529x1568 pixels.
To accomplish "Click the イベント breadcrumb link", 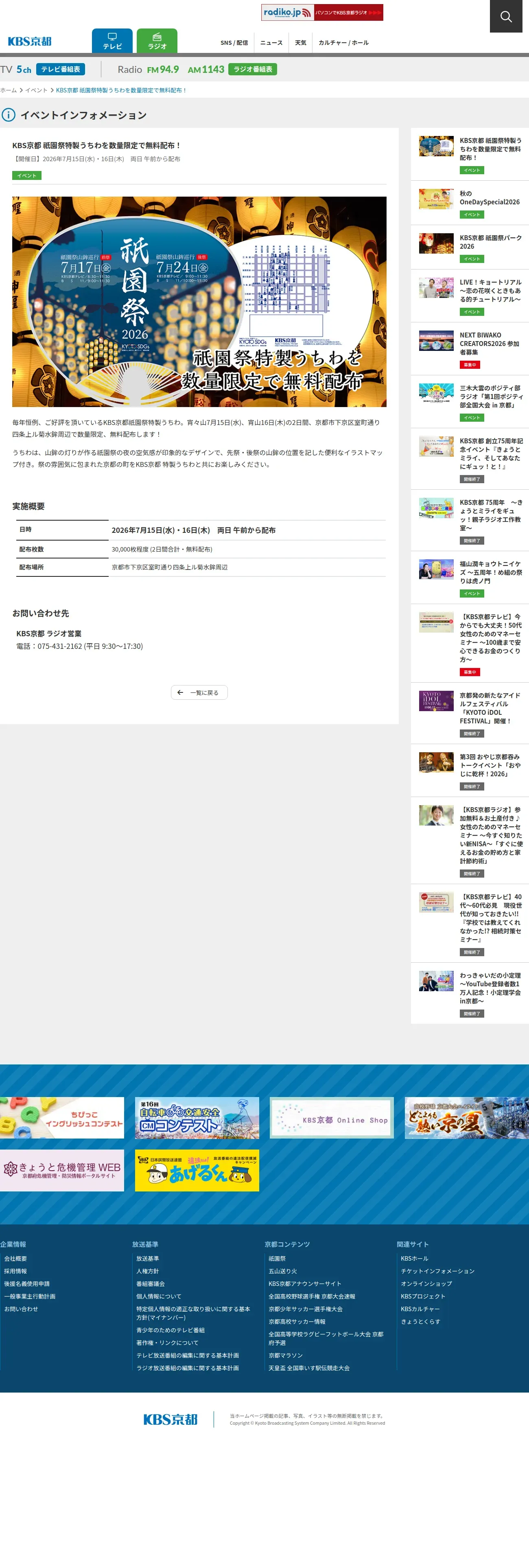I will [36, 90].
